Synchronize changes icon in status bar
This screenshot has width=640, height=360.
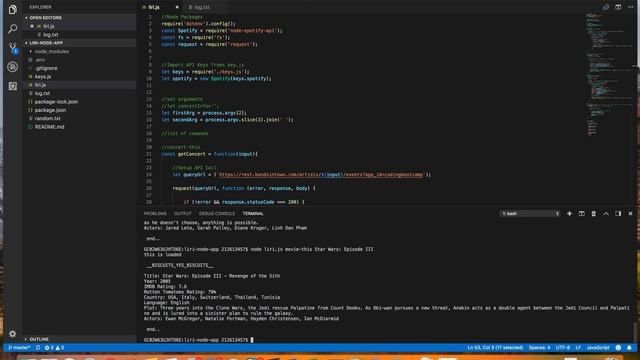[x=38, y=348]
